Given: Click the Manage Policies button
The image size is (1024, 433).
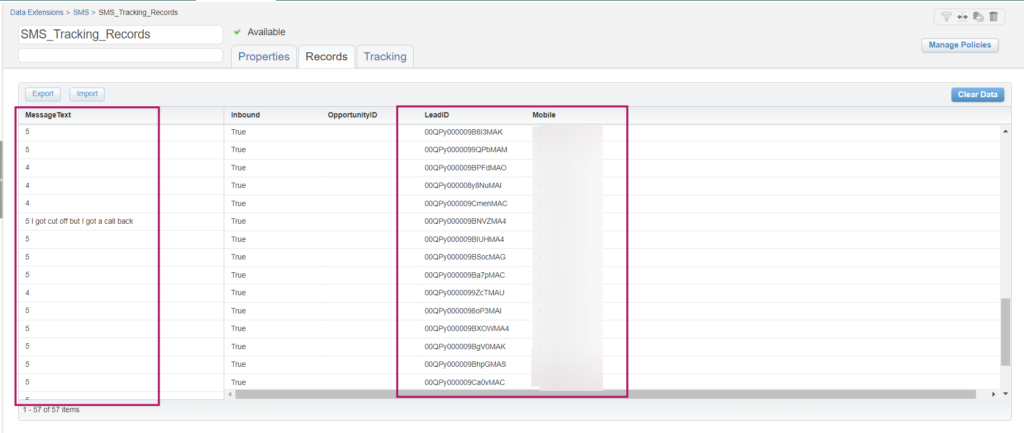Looking at the screenshot, I should [959, 45].
